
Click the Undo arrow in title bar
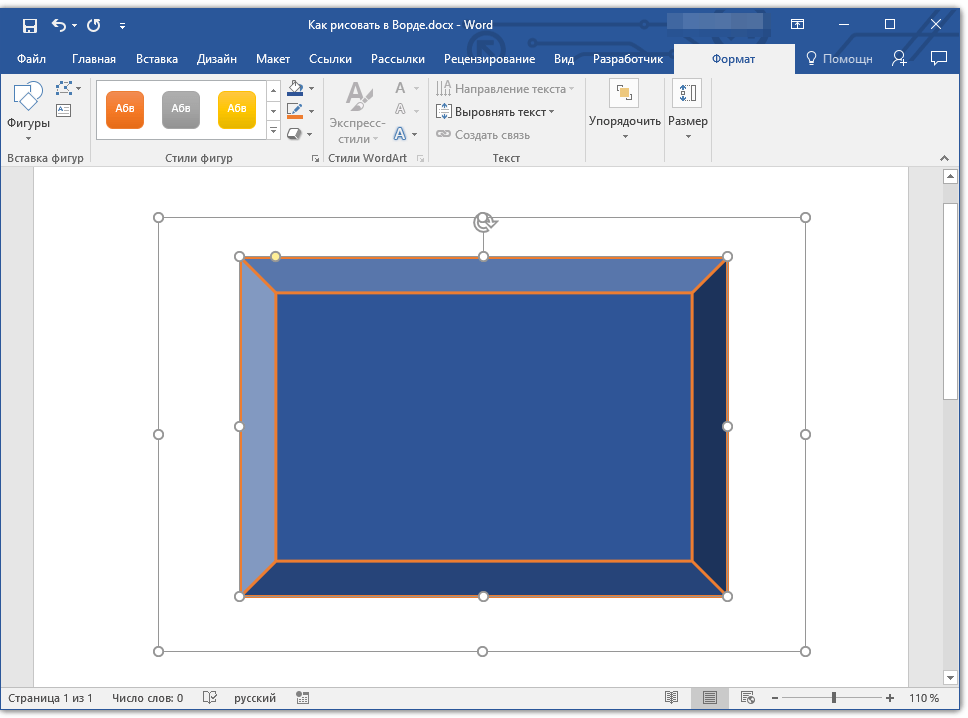coord(58,25)
